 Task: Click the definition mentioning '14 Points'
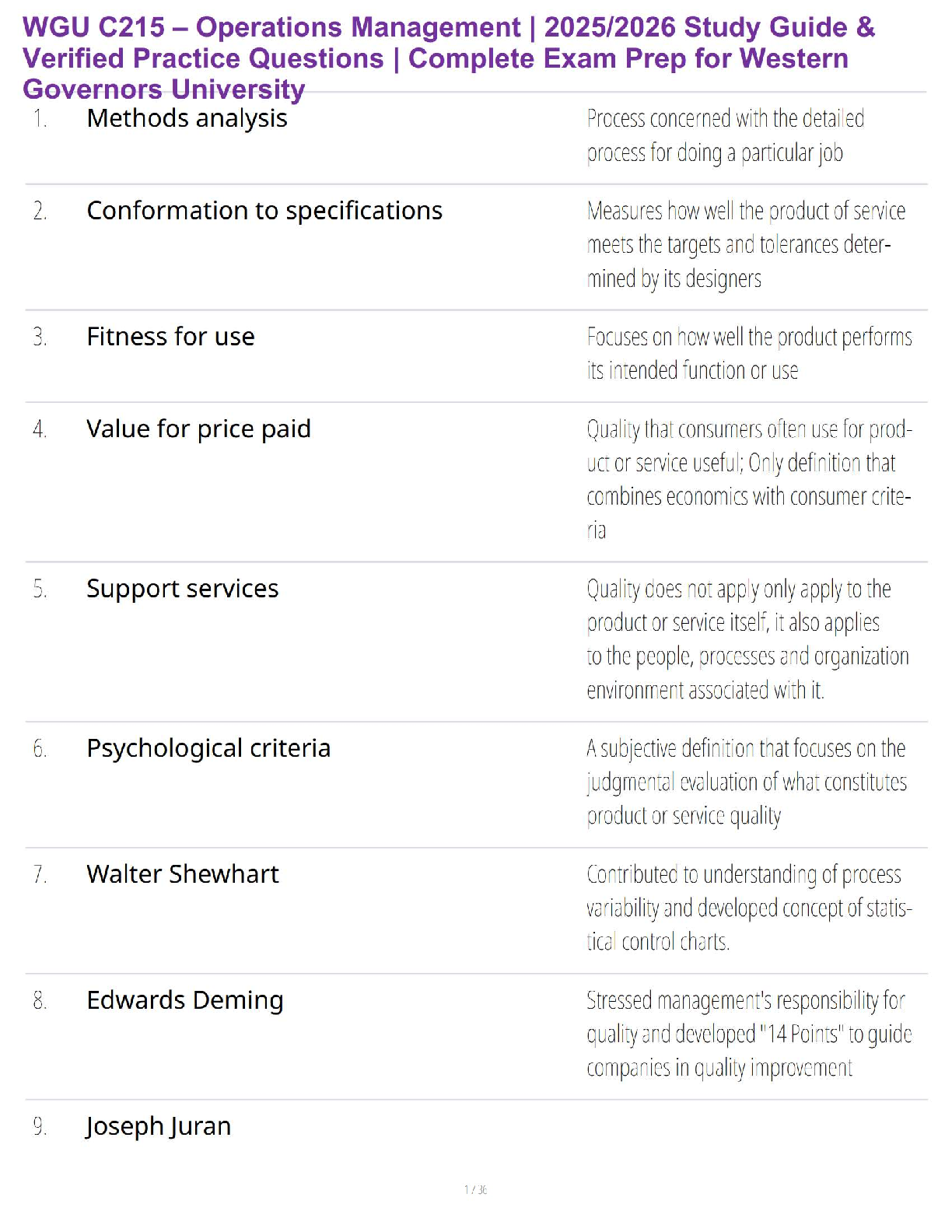click(748, 1034)
